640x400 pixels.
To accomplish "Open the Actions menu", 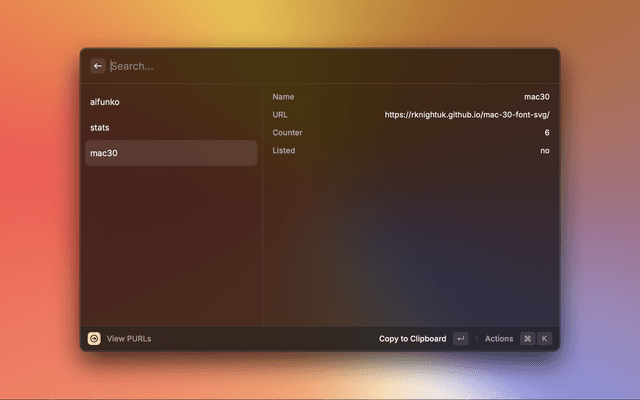I will pyautogui.click(x=498, y=339).
